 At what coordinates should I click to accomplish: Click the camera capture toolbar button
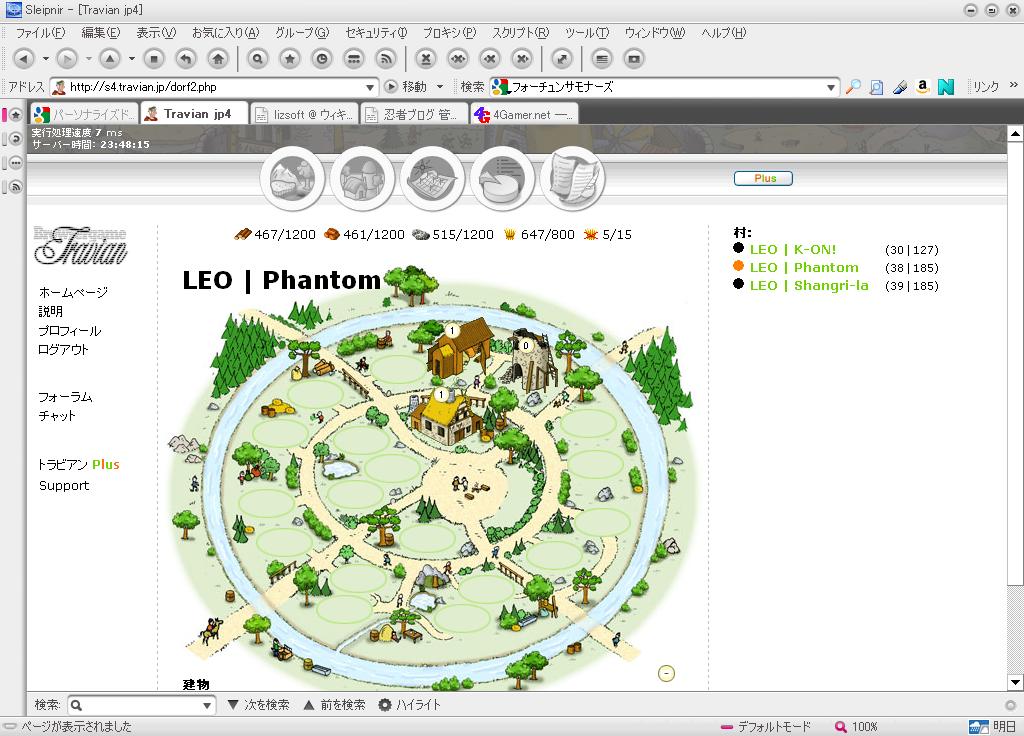pos(633,59)
